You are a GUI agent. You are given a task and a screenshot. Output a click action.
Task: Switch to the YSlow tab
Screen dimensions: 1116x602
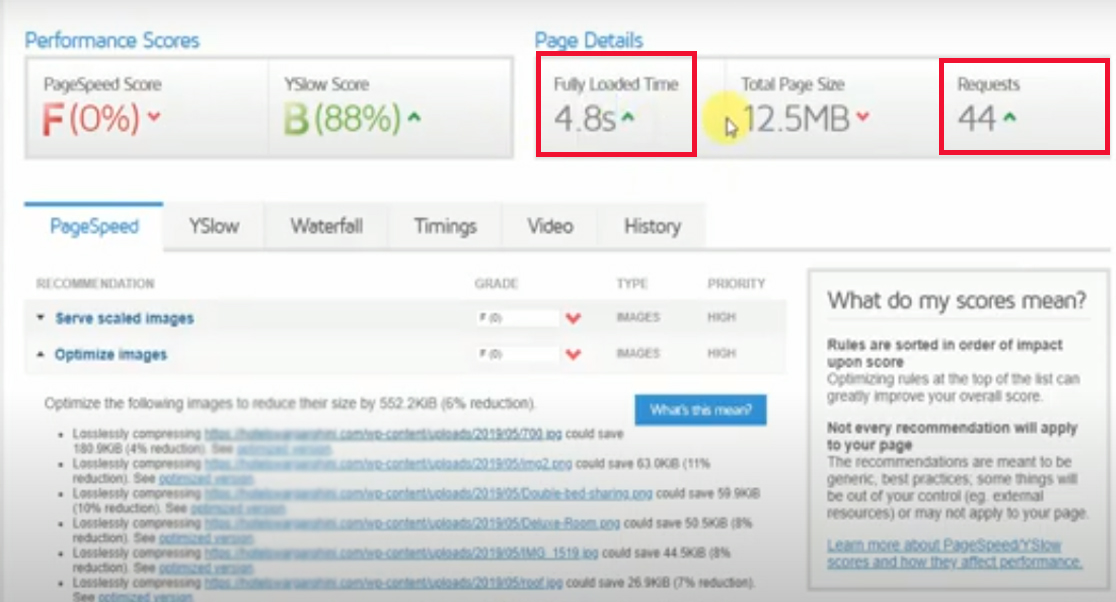(x=214, y=227)
